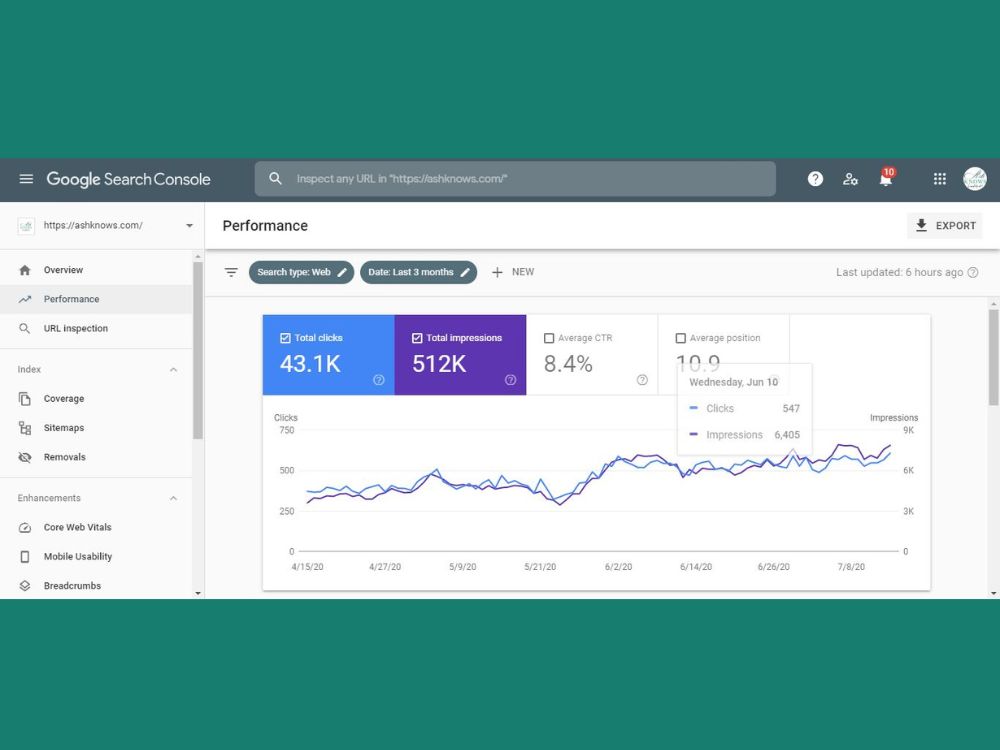Collapse the Enhancements section
Viewport: 1000px width, 750px height.
point(173,498)
